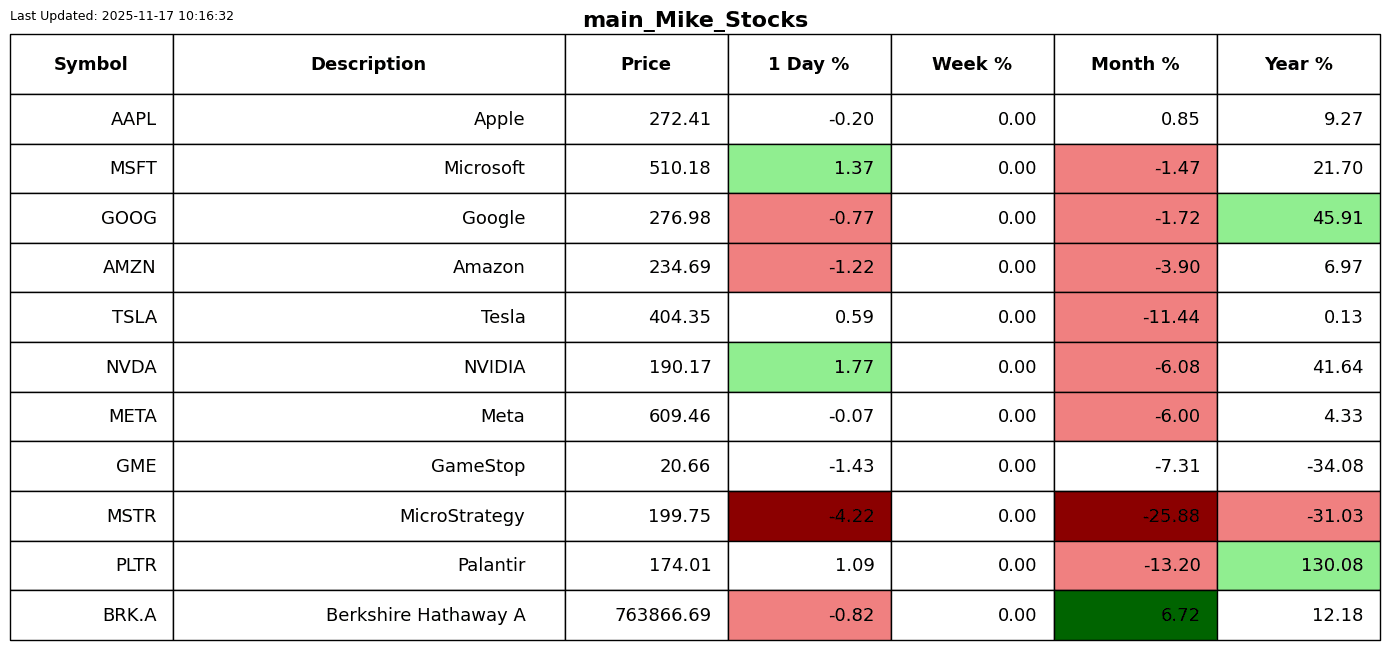This screenshot has height=650, width=1390.
Task: Click the Symbol column header
Action: point(91,64)
